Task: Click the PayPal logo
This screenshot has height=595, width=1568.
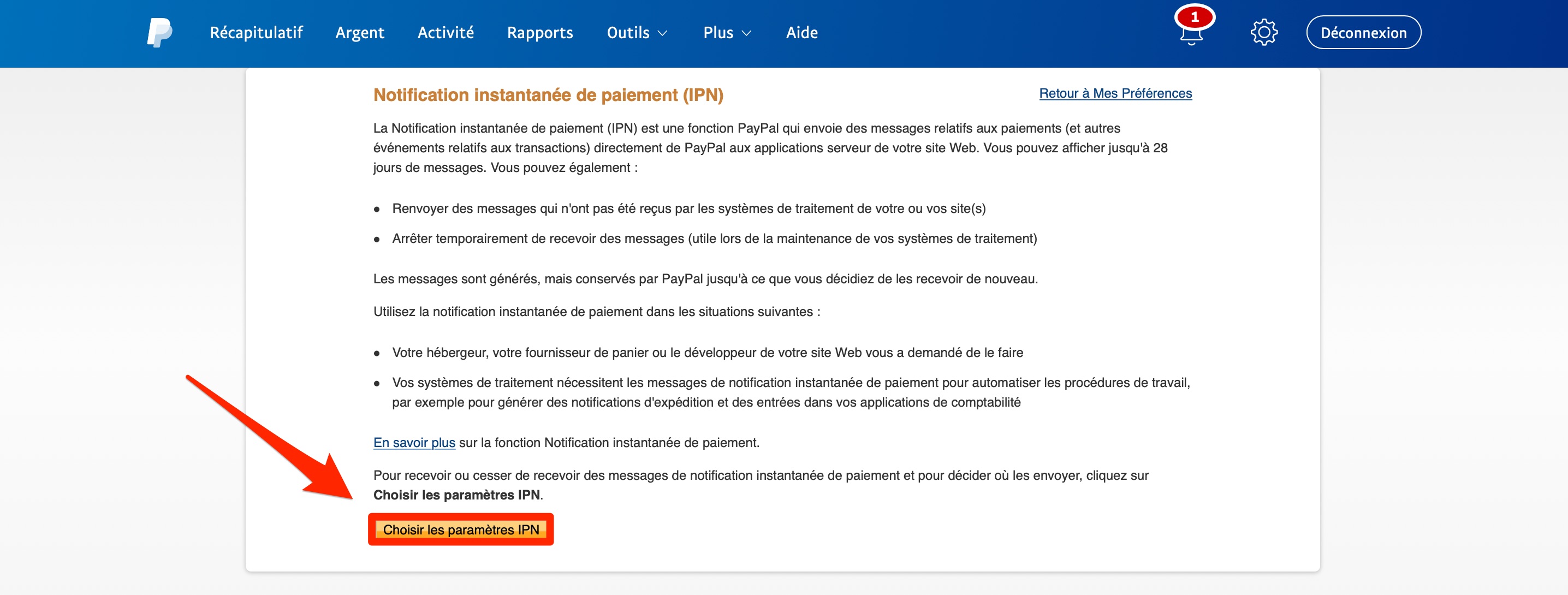Action: pos(159,33)
